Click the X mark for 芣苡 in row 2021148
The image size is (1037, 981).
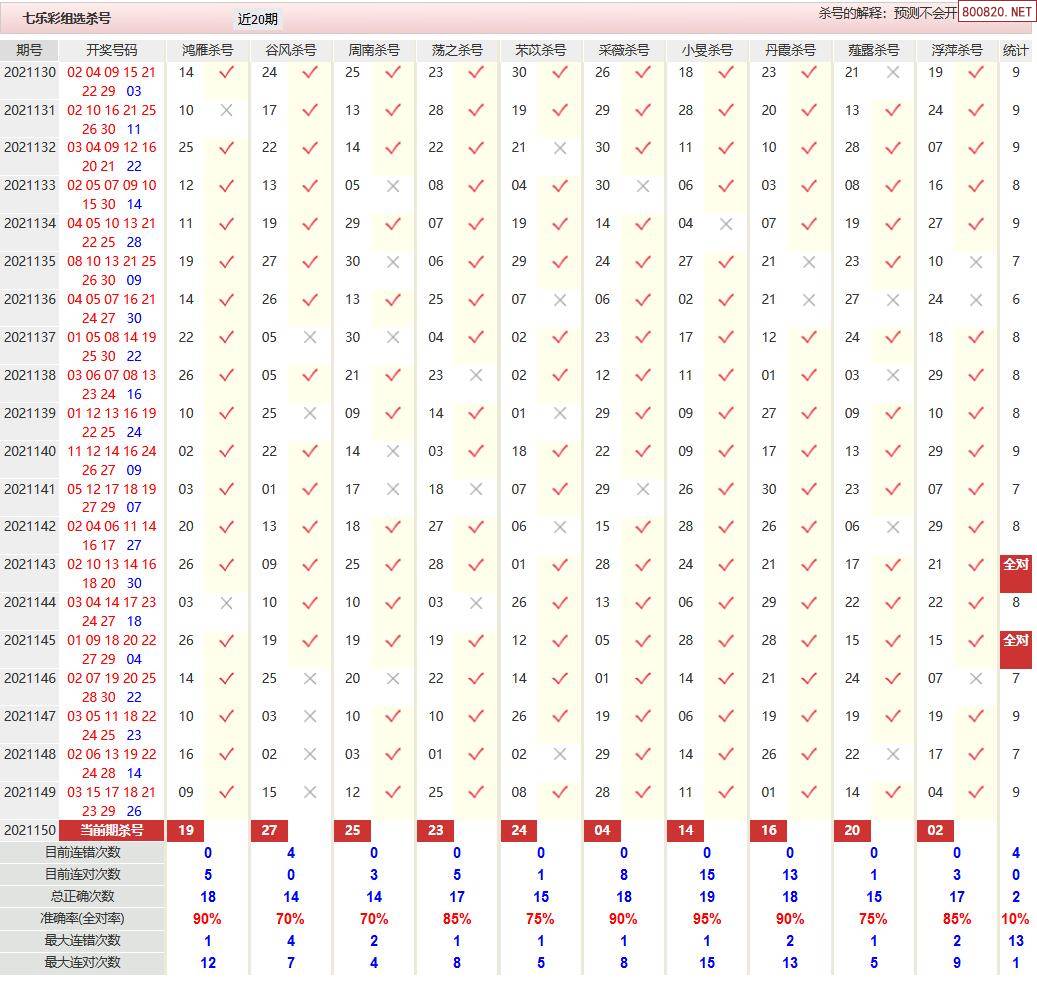click(x=560, y=755)
